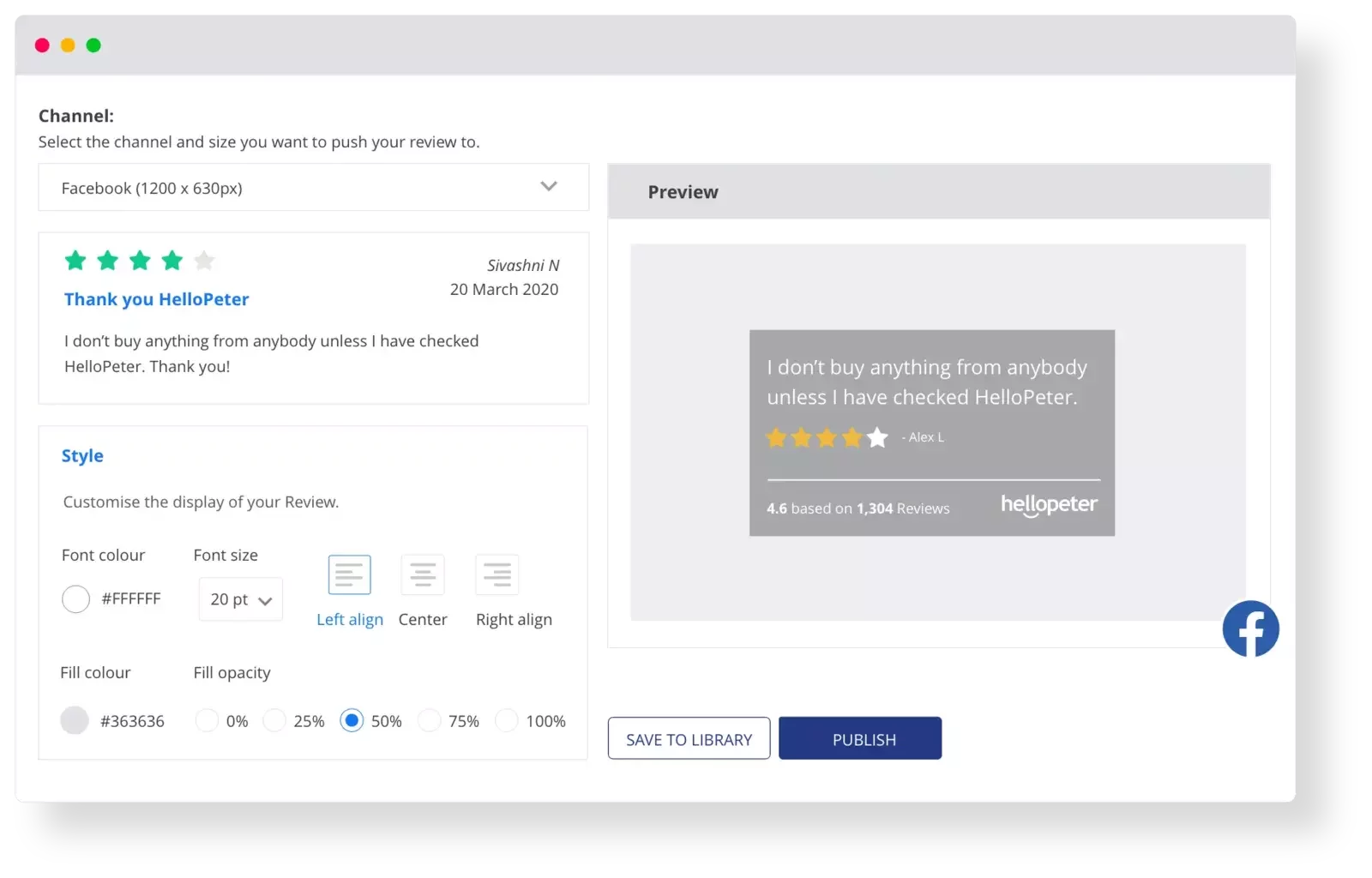
Task: Select the Left align icon
Action: point(350,574)
